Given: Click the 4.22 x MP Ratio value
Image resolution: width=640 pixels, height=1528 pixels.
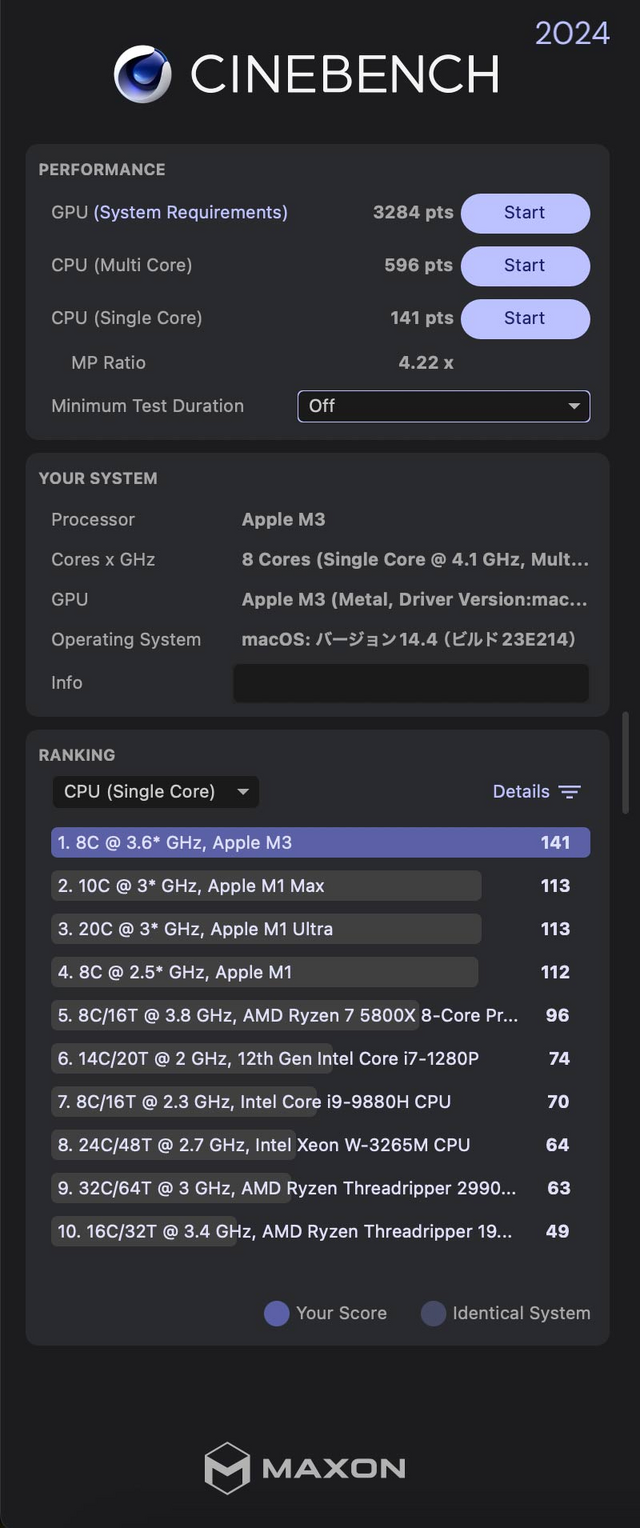Looking at the screenshot, I should [x=426, y=362].
